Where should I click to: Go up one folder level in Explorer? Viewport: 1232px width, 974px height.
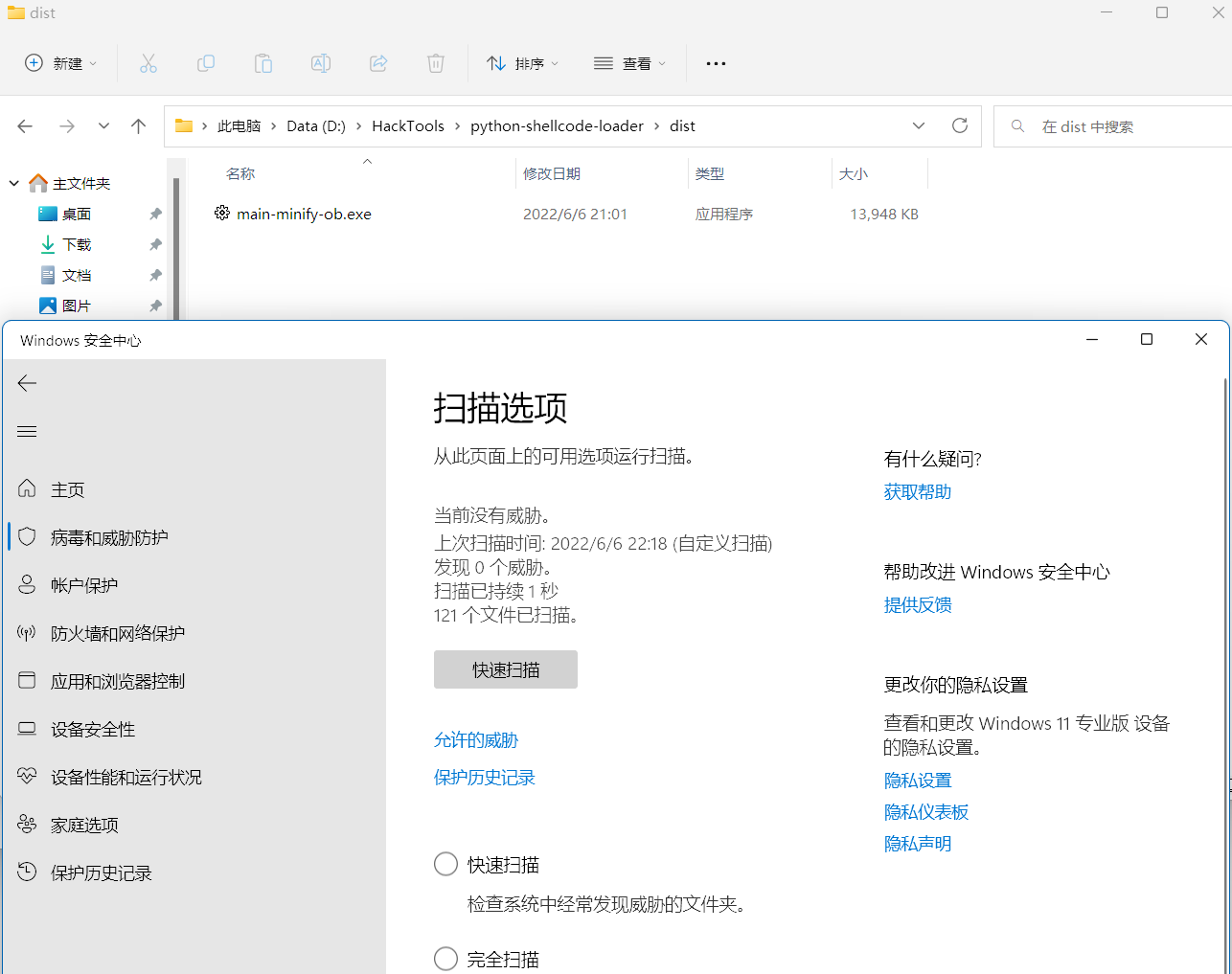[x=138, y=126]
